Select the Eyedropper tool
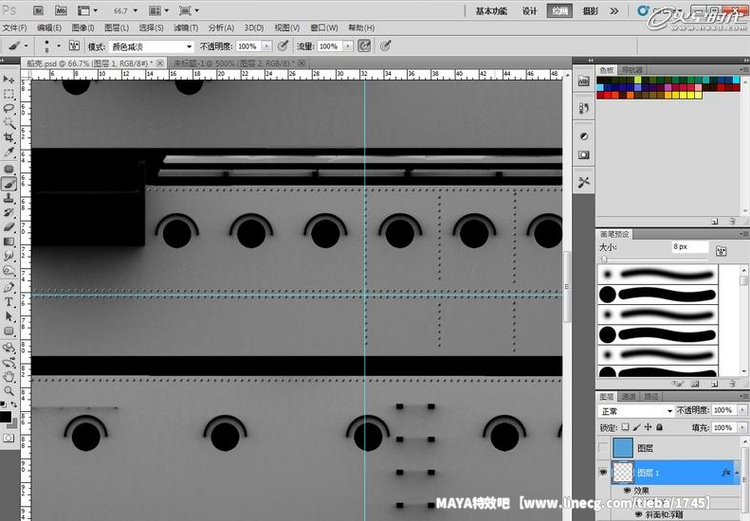 [9, 152]
